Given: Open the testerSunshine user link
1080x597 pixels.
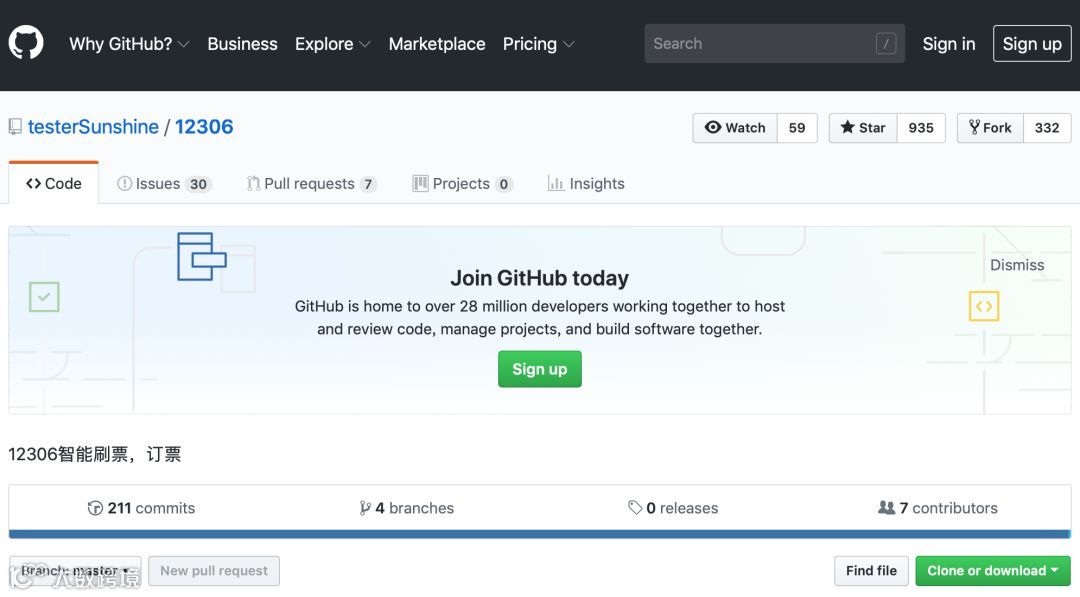Looking at the screenshot, I should 93,127.
